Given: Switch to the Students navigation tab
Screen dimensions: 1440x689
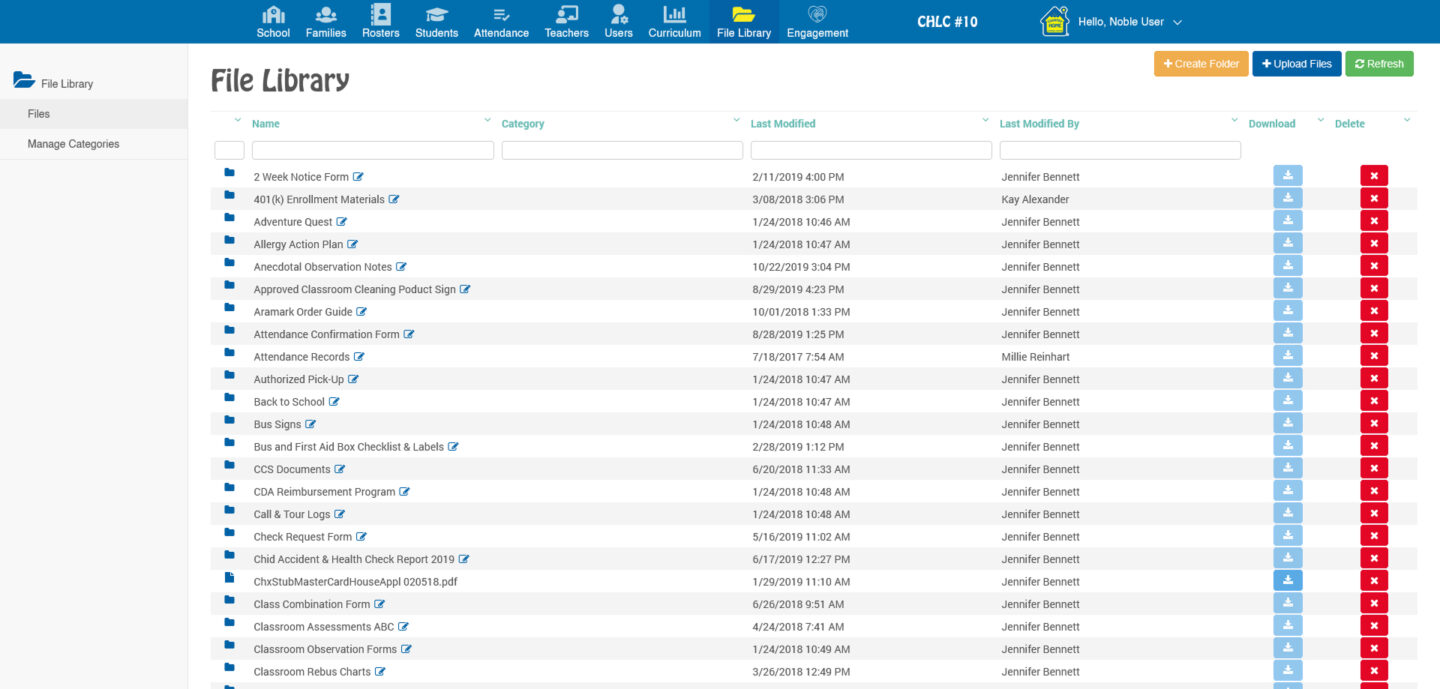Looking at the screenshot, I should pos(436,21).
